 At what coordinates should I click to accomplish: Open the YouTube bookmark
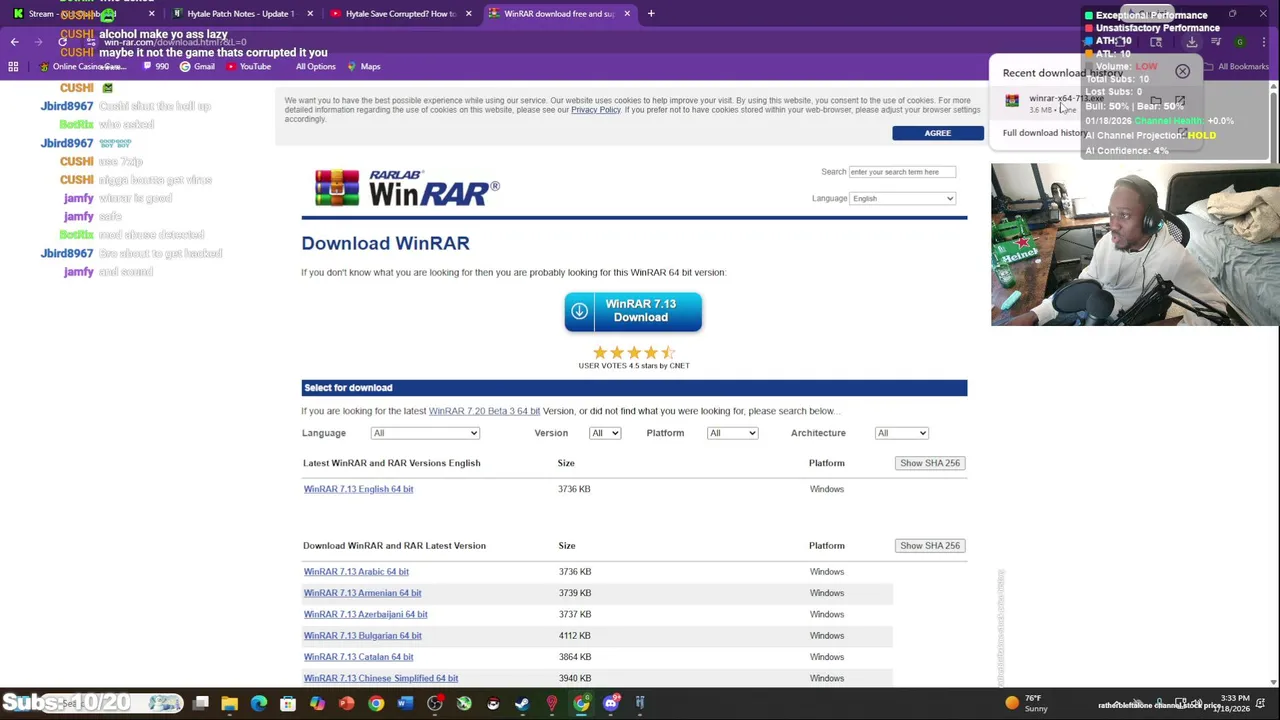(x=248, y=67)
